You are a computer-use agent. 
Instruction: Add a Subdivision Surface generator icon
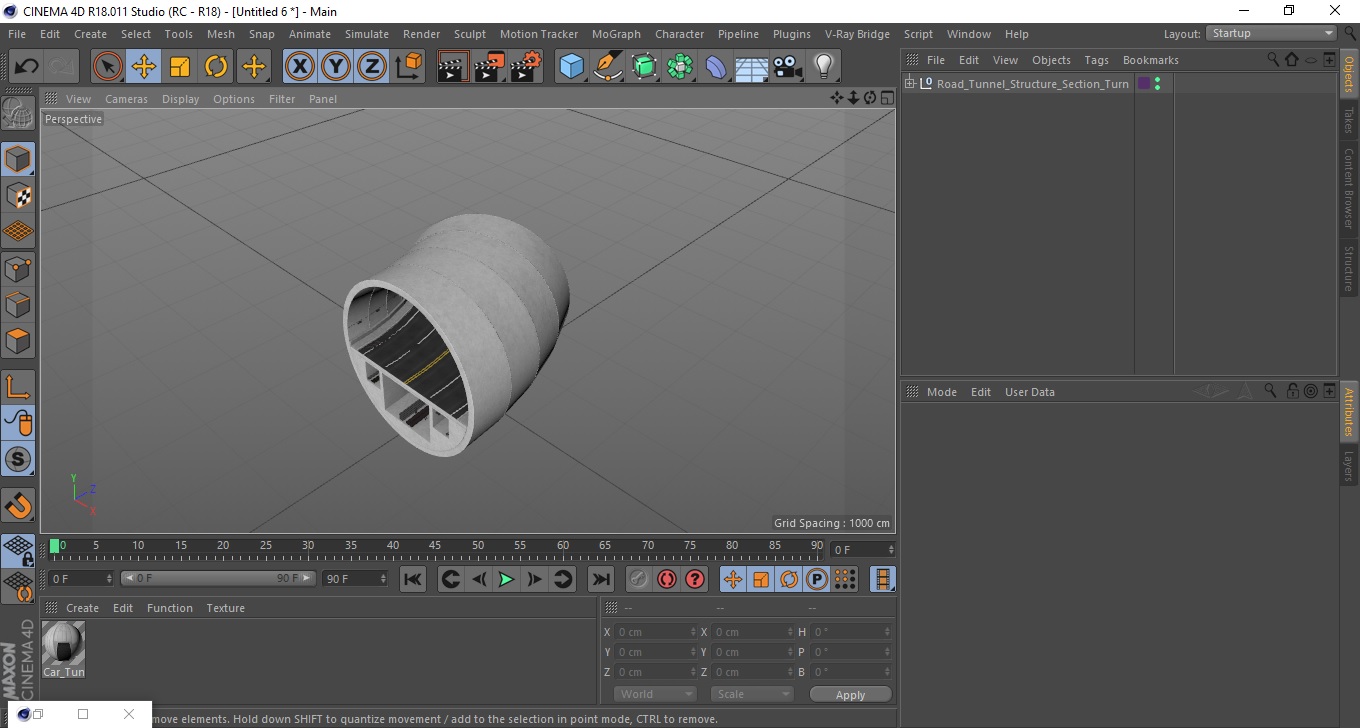(x=644, y=67)
